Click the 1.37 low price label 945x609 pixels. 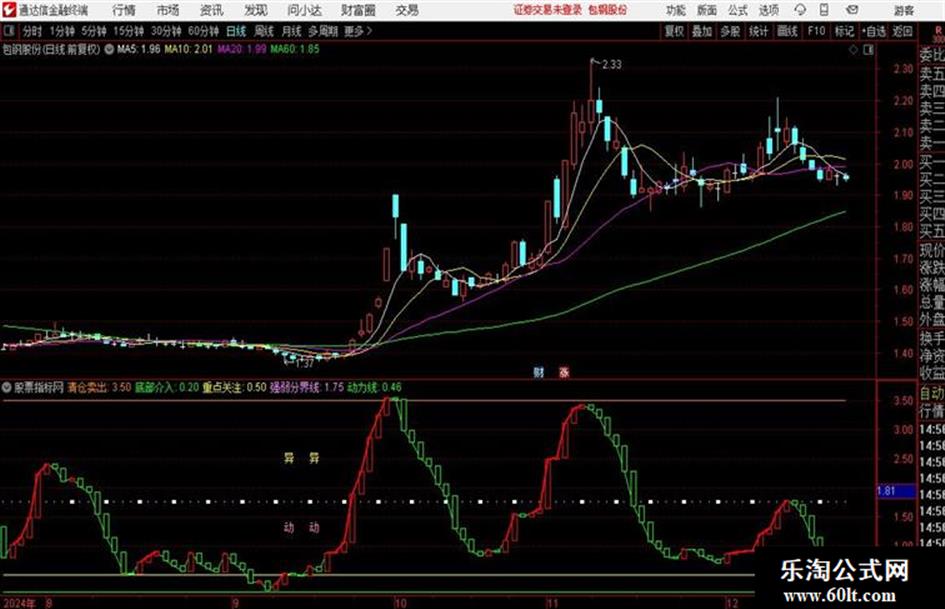(x=305, y=363)
